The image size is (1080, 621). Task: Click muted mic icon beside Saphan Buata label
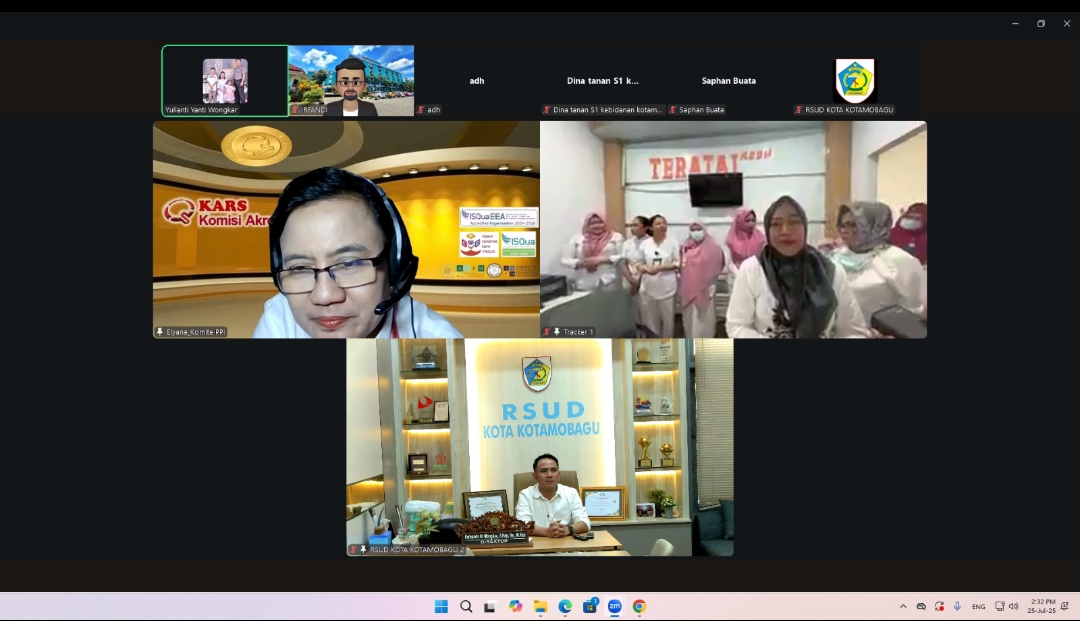click(x=673, y=109)
